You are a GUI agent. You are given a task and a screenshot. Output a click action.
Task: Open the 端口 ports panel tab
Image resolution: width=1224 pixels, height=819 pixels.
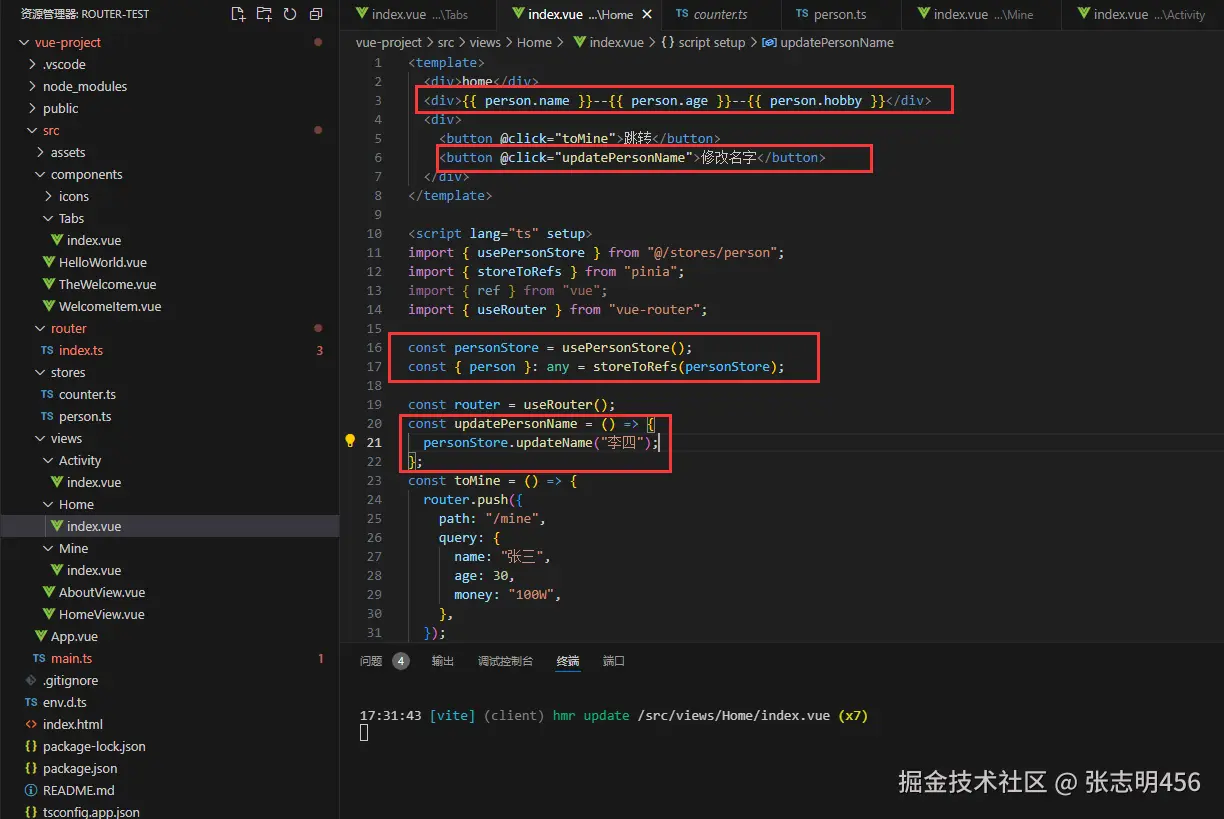614,661
